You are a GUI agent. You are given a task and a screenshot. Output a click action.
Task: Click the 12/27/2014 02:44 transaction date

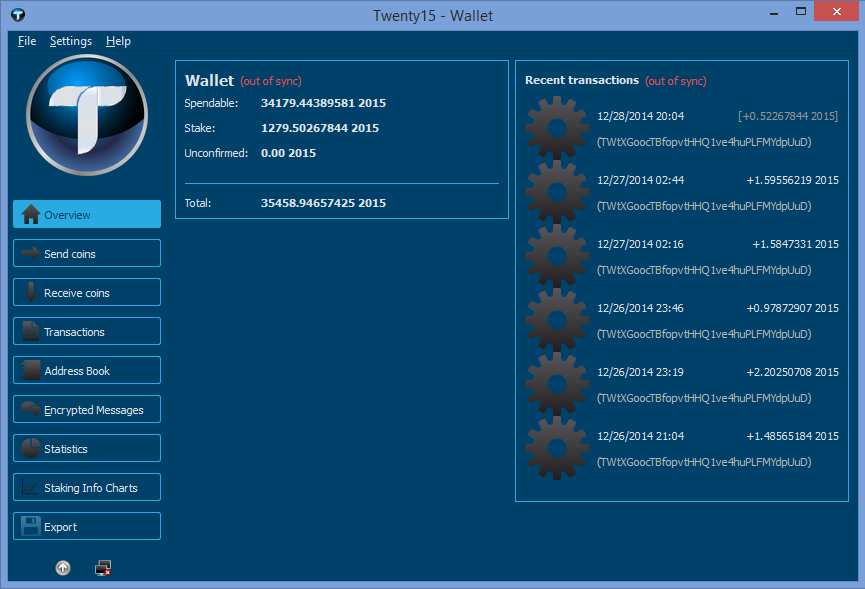pyautogui.click(x=640, y=180)
